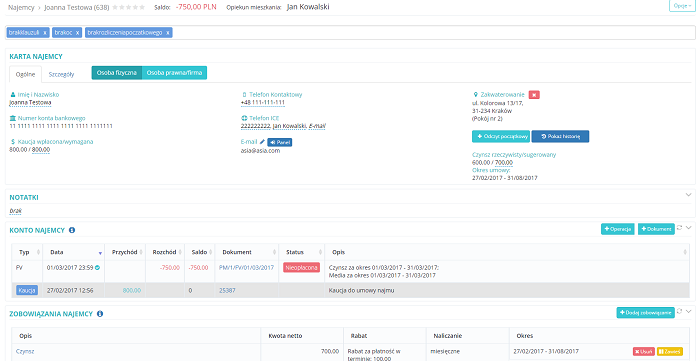Sort the table by Data column
The height and width of the screenshot is (361, 700).
pyautogui.click(x=74, y=252)
